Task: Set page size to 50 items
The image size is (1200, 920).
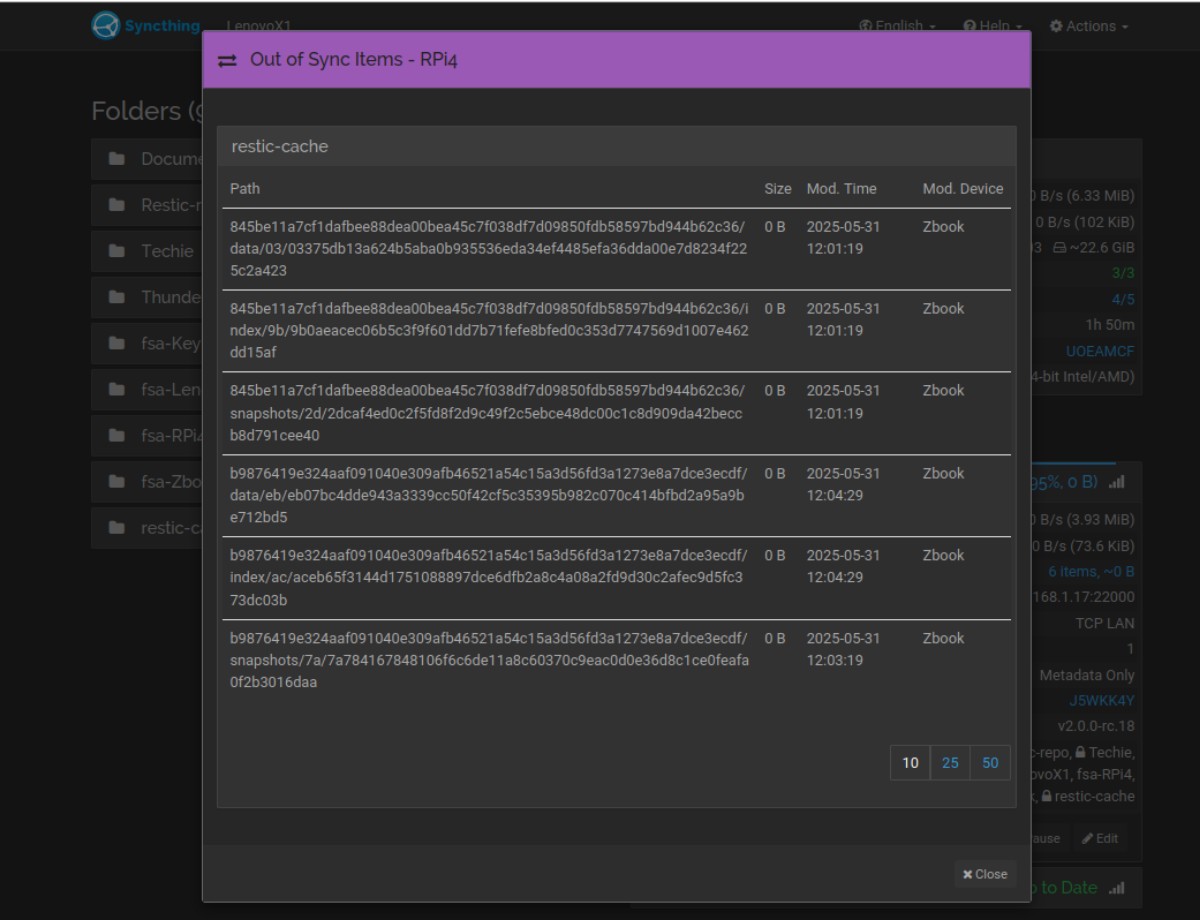Action: [990, 763]
